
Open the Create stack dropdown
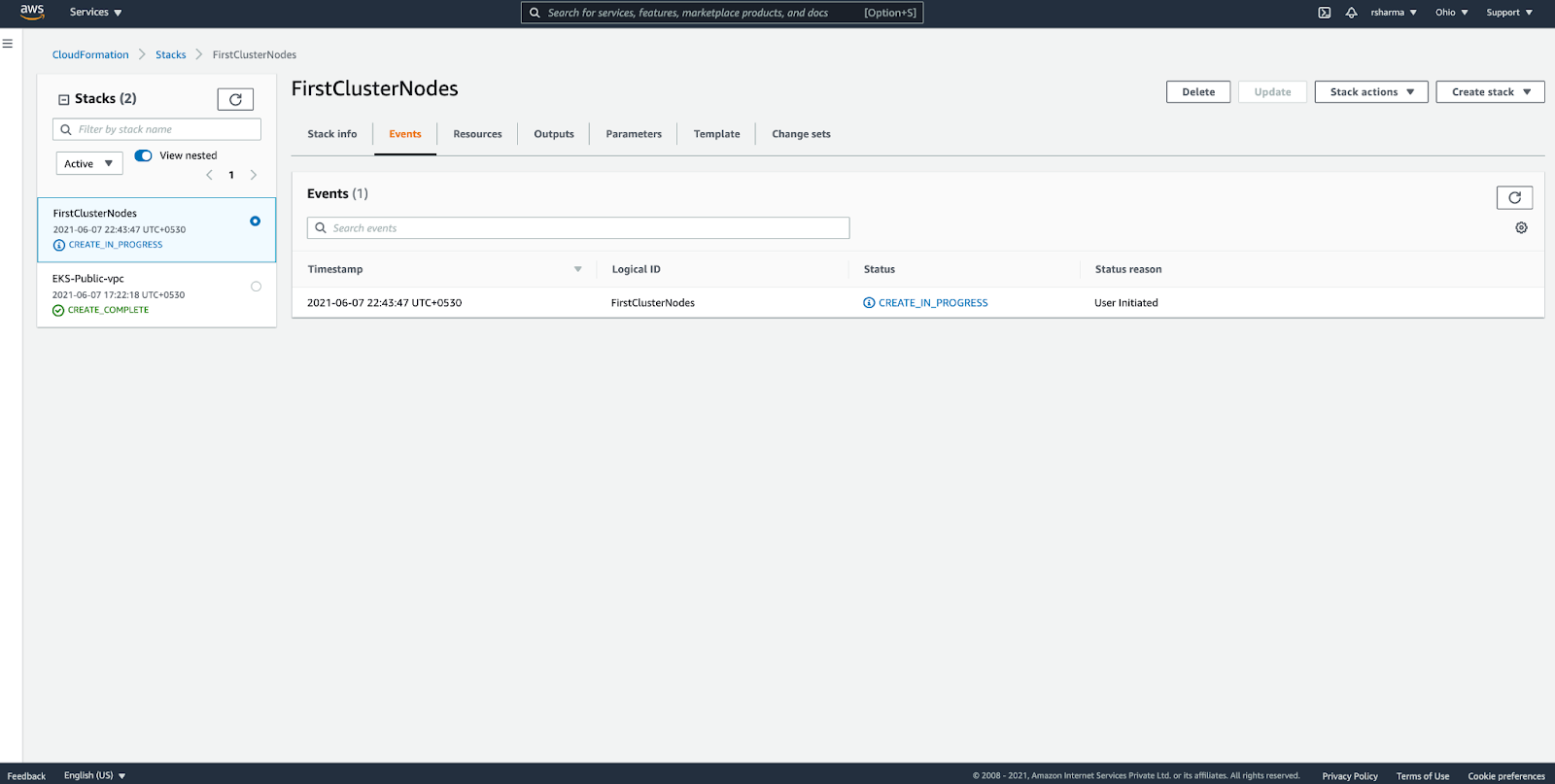coord(1490,92)
